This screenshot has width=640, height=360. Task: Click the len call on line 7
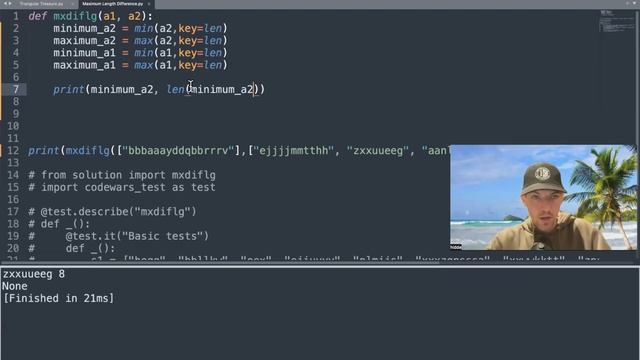click(176, 89)
